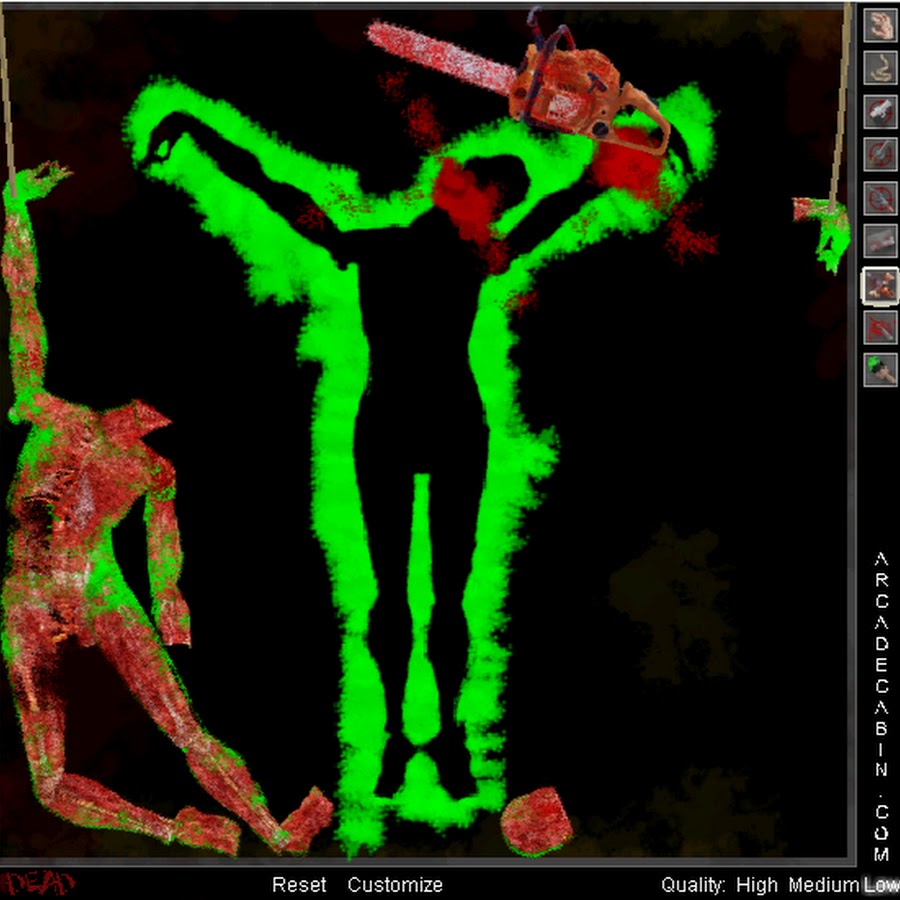Click the severed chunk on the floor

tap(536, 821)
